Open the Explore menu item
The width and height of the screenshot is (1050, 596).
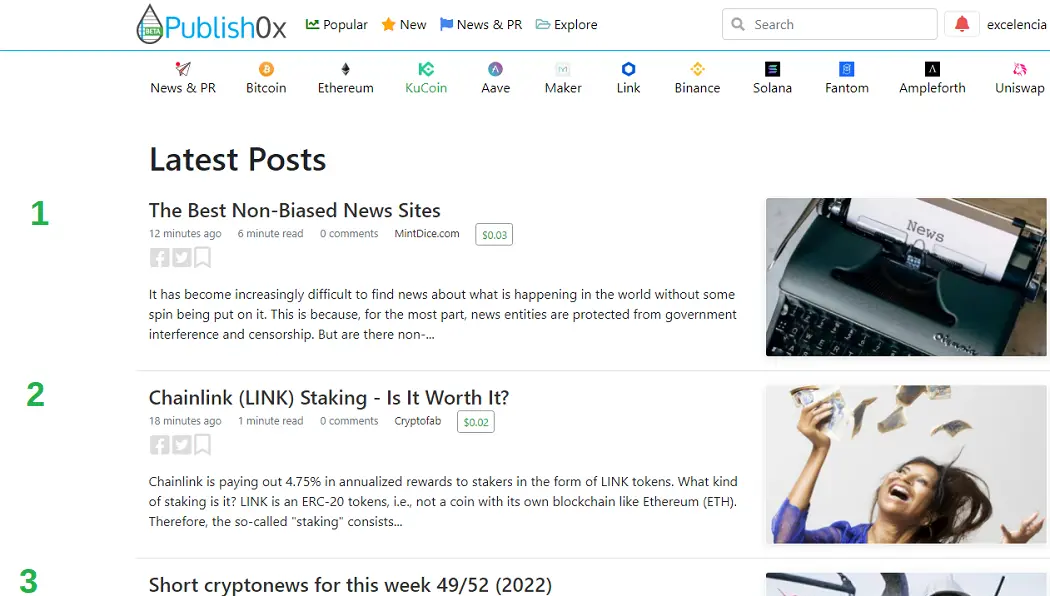(567, 25)
